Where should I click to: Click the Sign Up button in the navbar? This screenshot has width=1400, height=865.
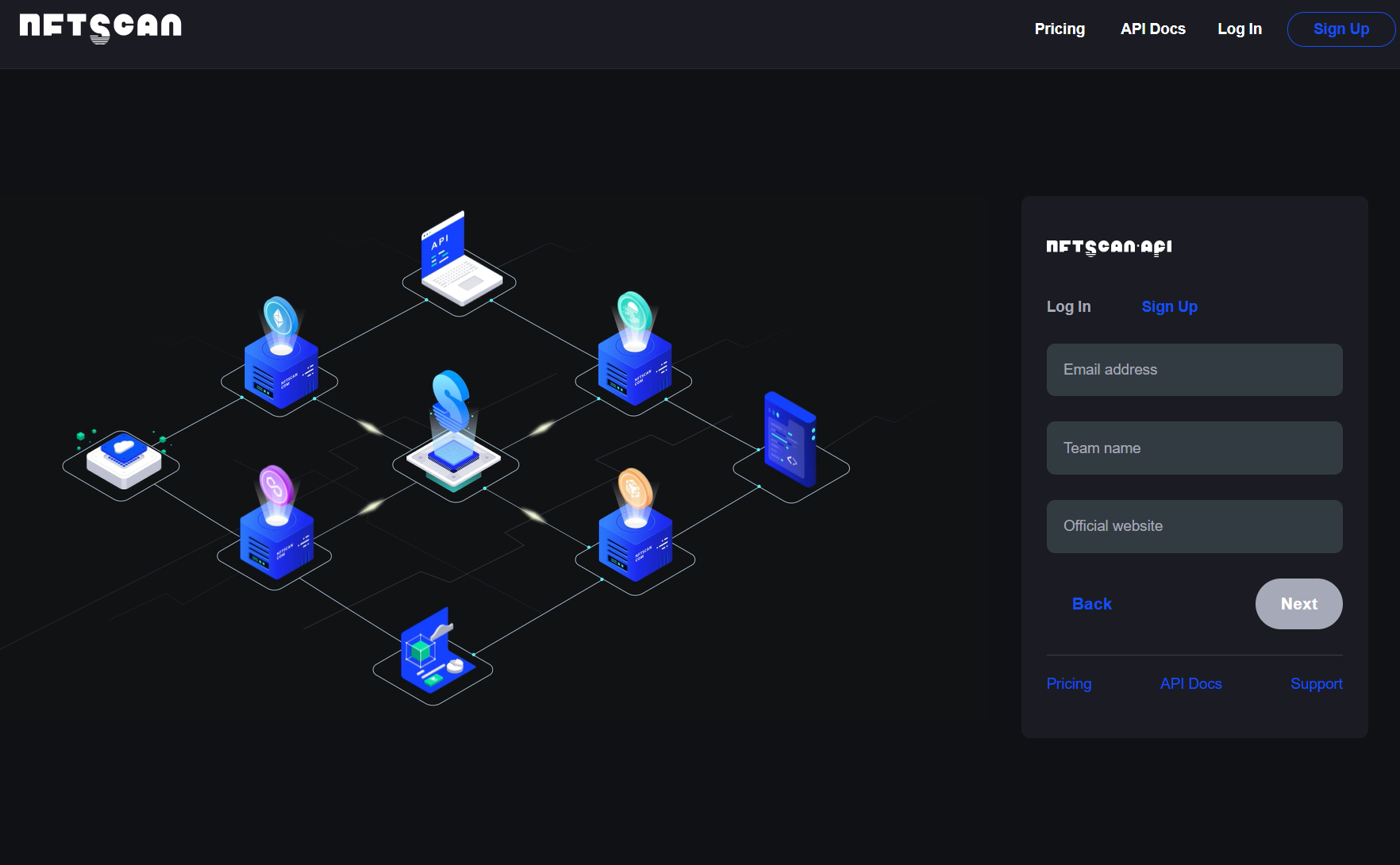(1341, 29)
